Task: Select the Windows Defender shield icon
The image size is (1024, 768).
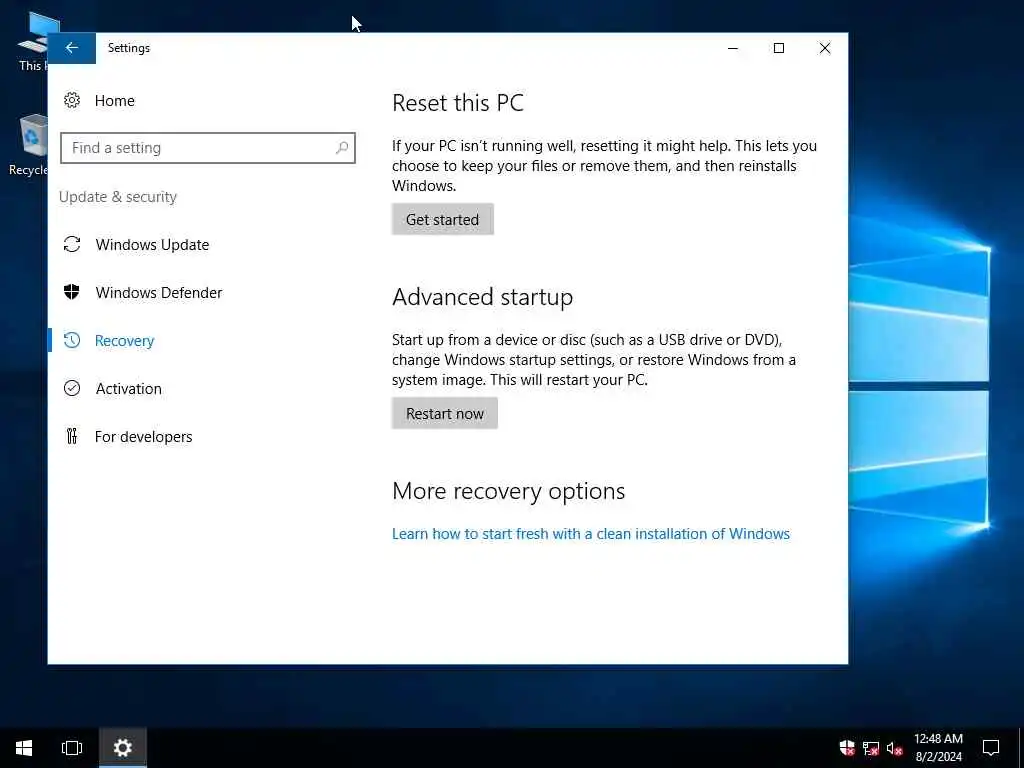Action: click(72, 292)
